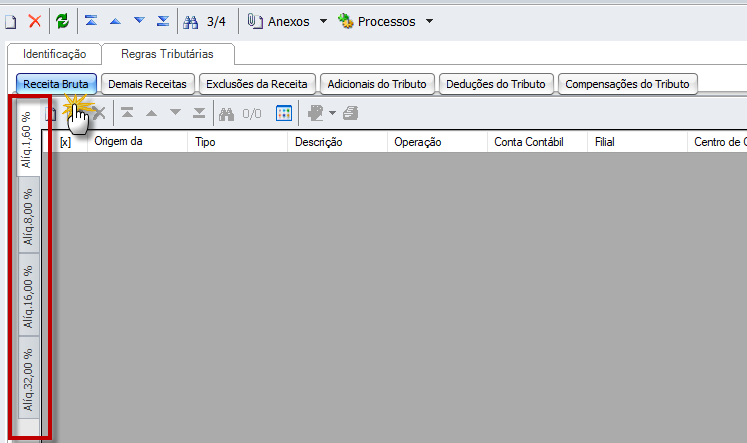Go to previous row in grid toolbar
Screen dimensions: 747x443
pyautogui.click(x=151, y=113)
